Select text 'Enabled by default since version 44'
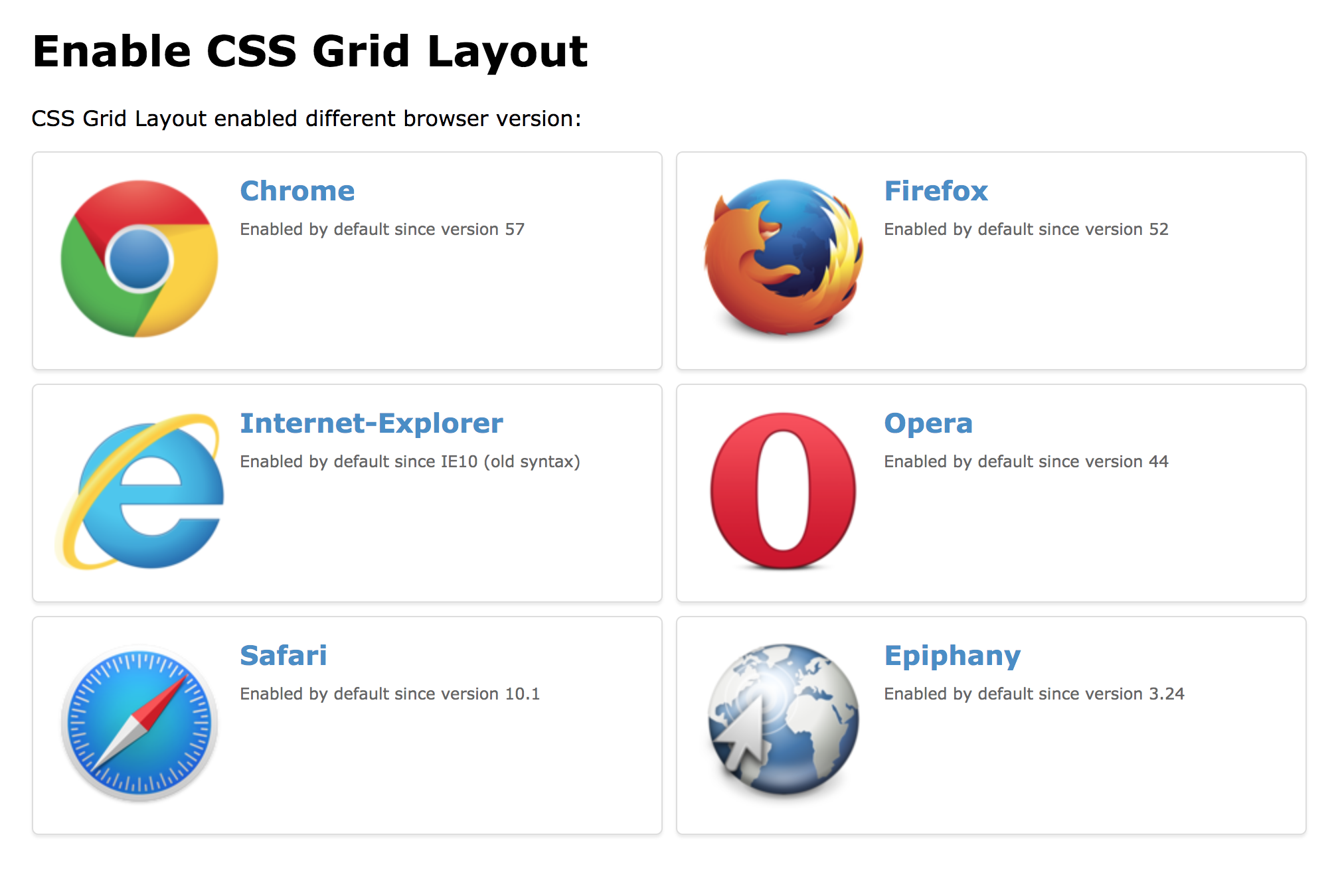The height and width of the screenshot is (896, 1338). tap(1027, 462)
